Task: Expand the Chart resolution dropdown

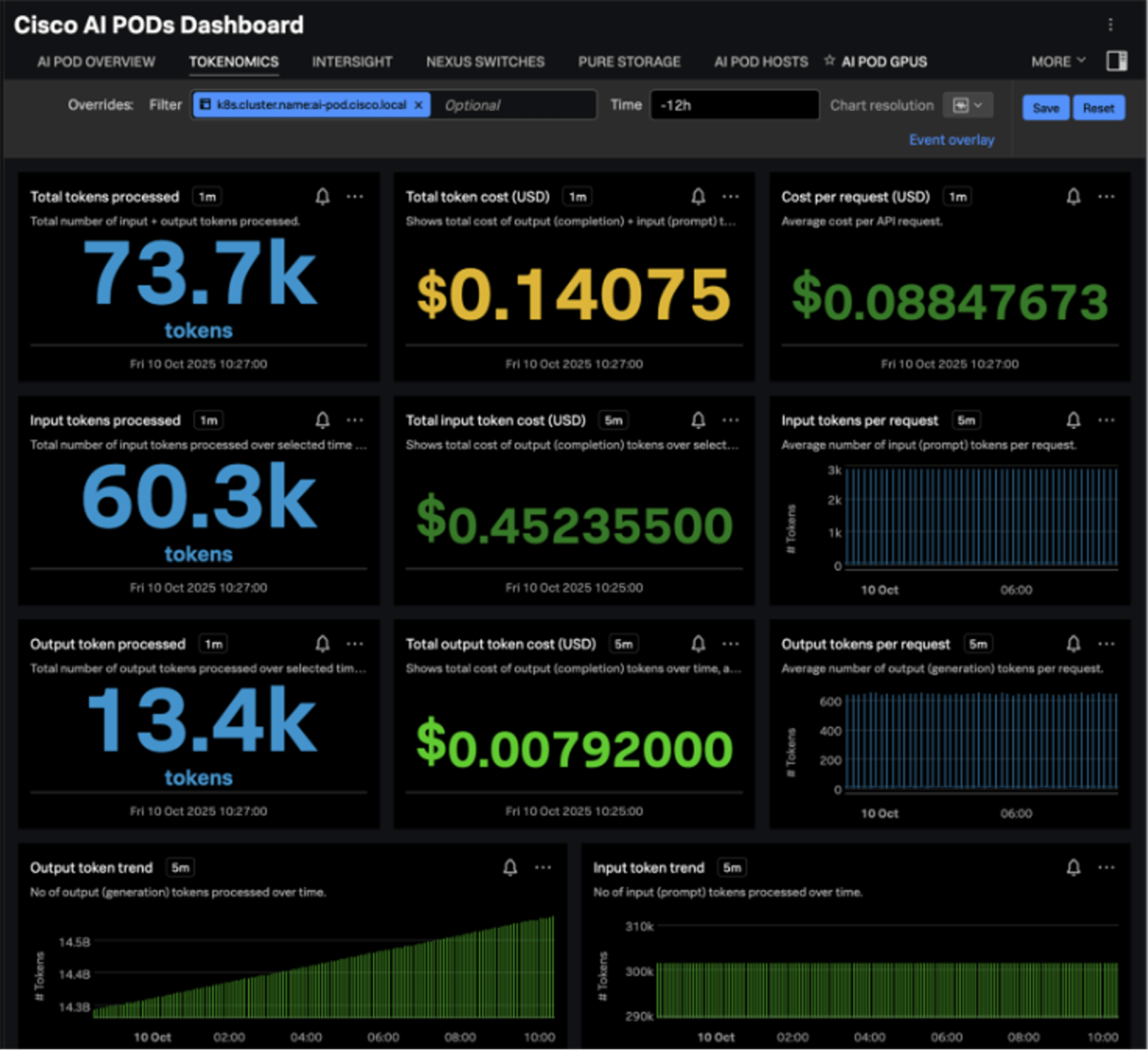Action: point(967,105)
